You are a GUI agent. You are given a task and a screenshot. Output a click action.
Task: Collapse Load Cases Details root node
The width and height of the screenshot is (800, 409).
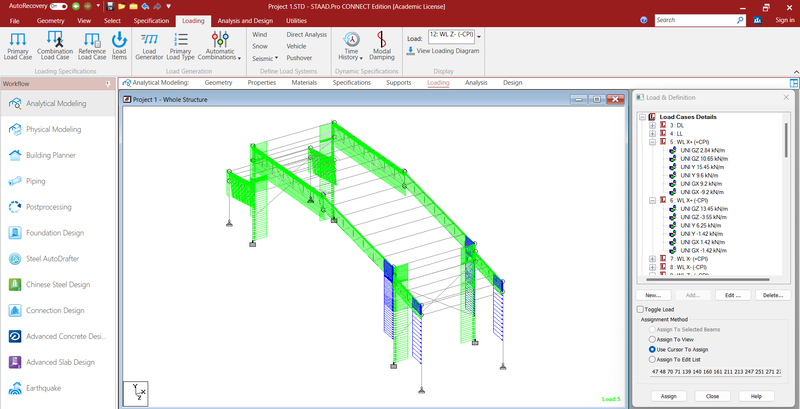[x=642, y=117]
